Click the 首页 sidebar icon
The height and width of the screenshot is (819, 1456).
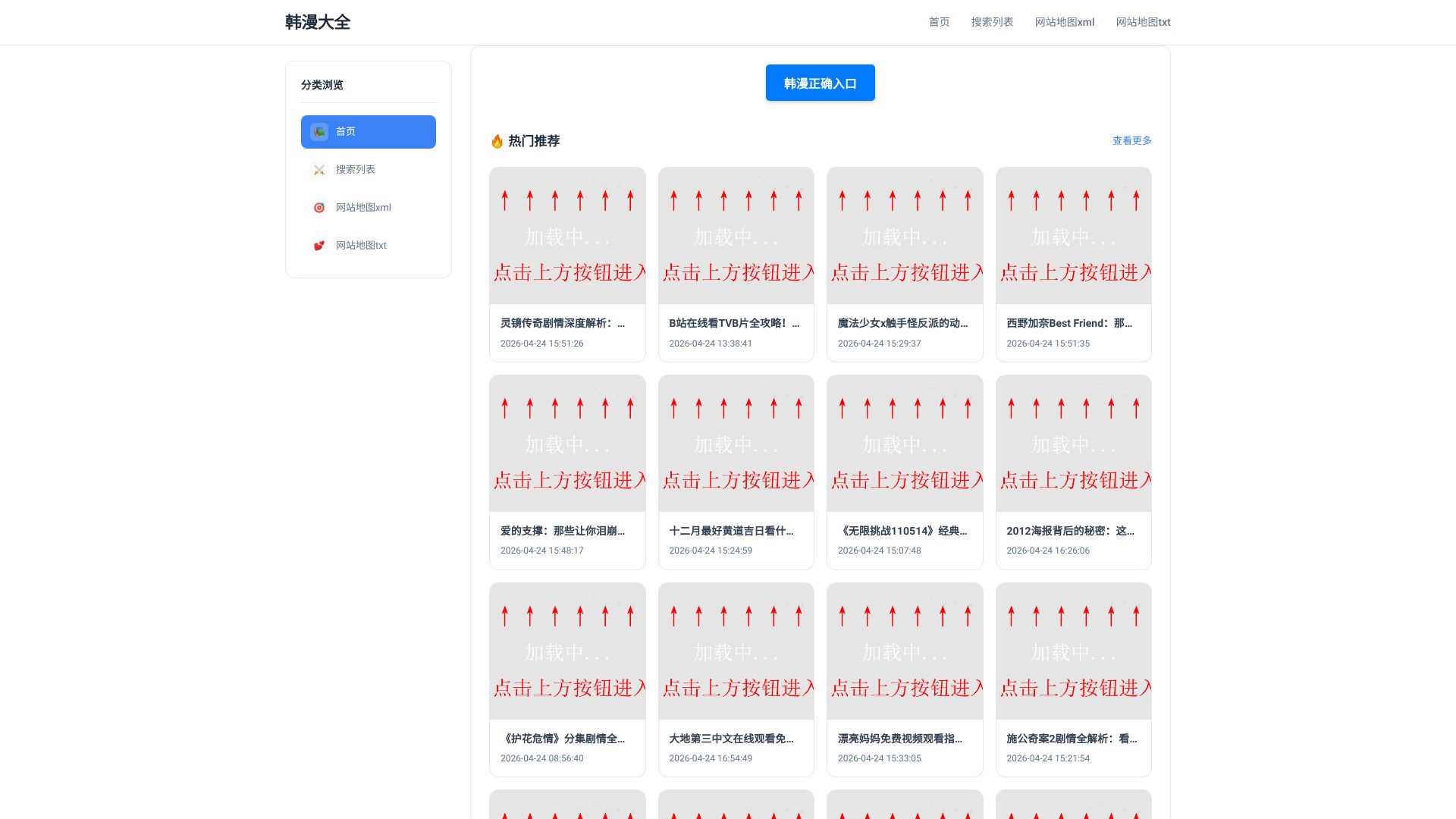tap(319, 132)
